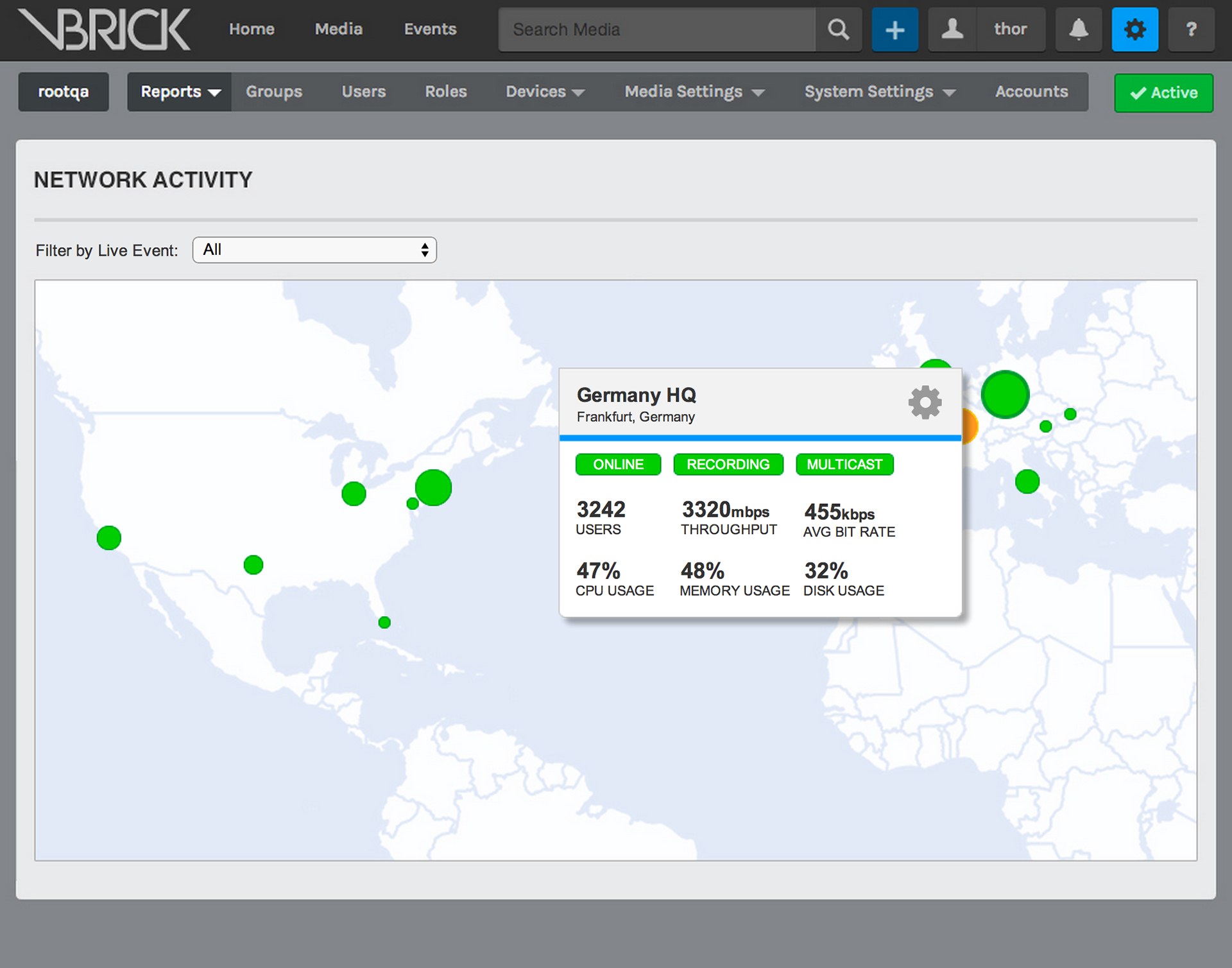Toggle the ONLINE status badge

[618, 464]
